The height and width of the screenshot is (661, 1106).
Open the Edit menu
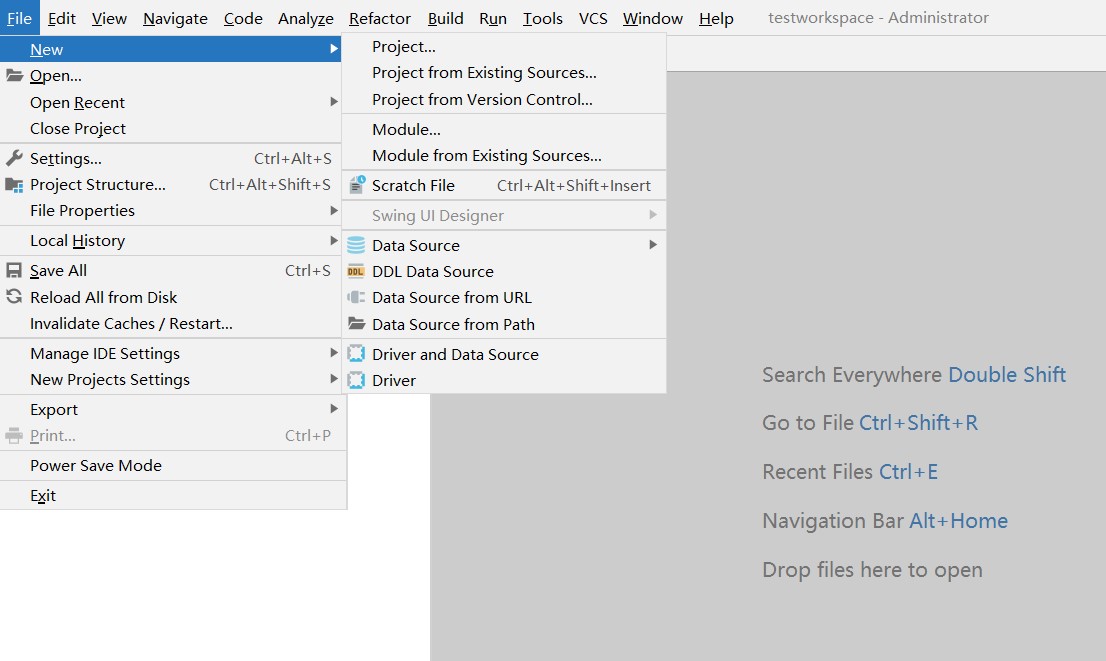tap(61, 18)
